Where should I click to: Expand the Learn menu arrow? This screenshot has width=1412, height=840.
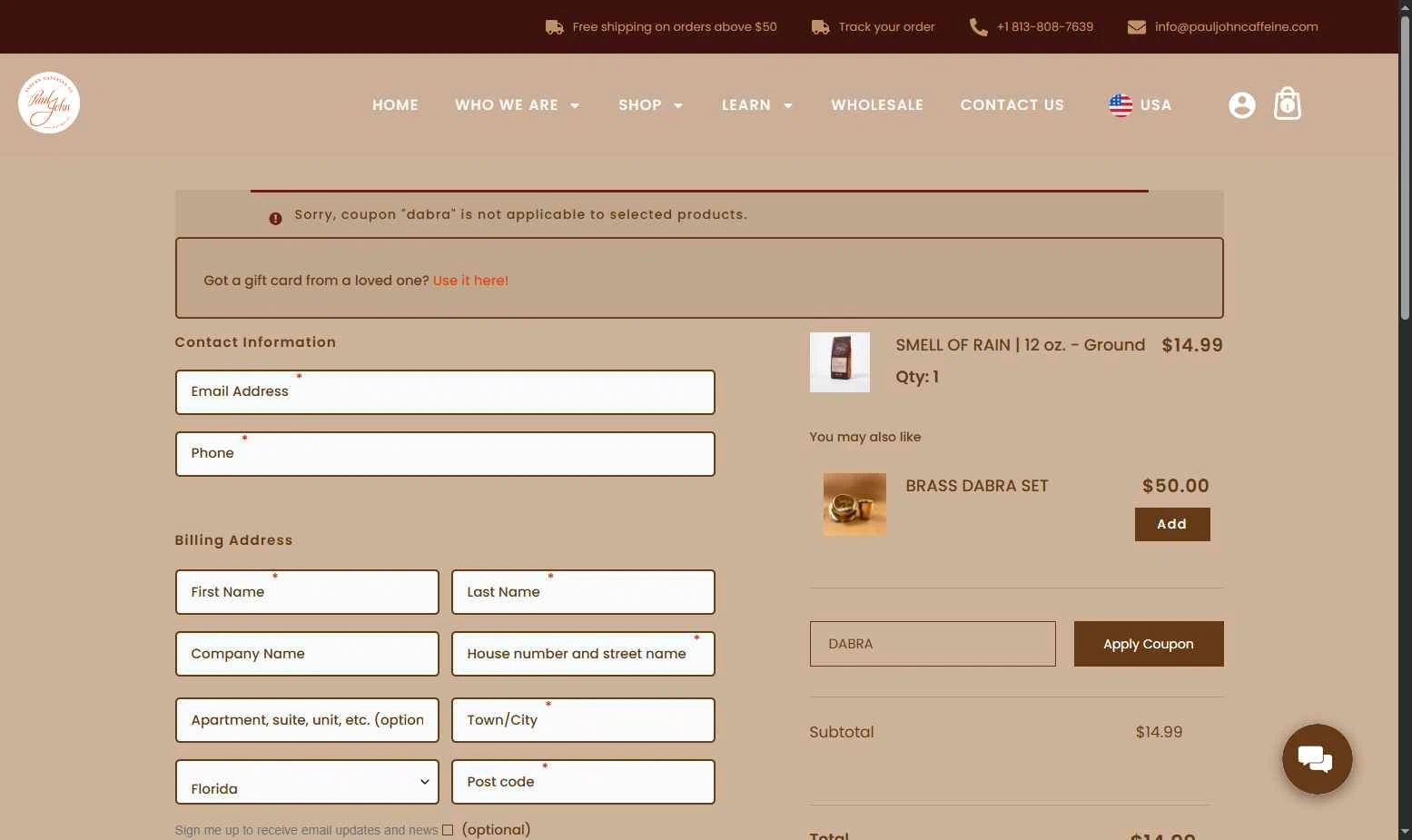point(787,106)
